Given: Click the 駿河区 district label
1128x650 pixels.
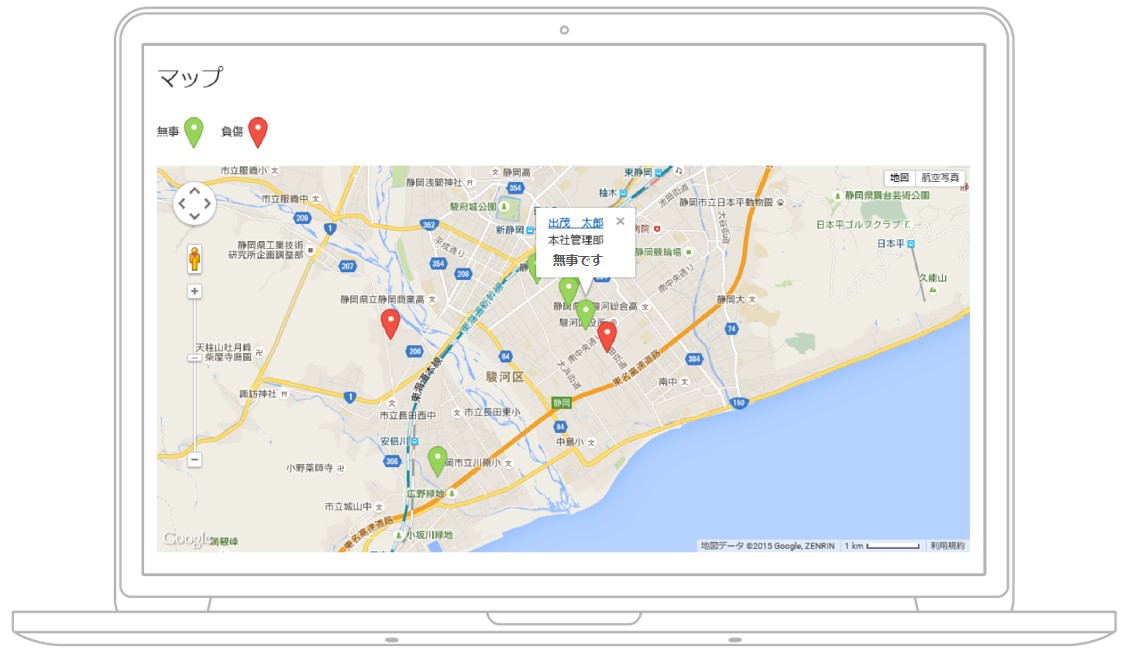Looking at the screenshot, I should (504, 377).
